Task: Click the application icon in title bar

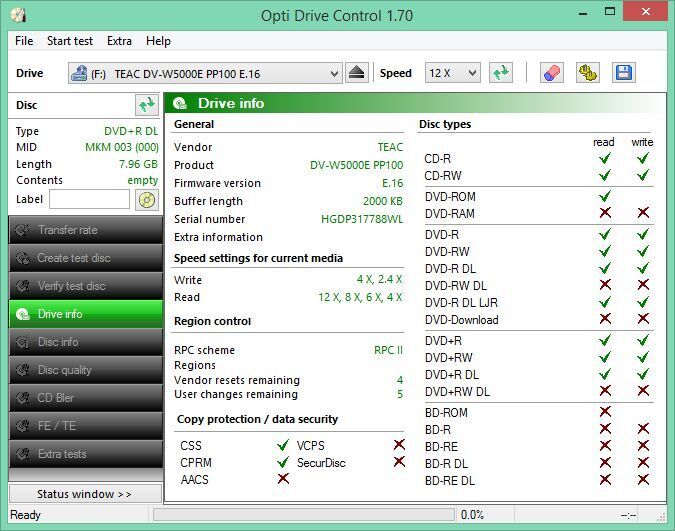Action: 18,15
